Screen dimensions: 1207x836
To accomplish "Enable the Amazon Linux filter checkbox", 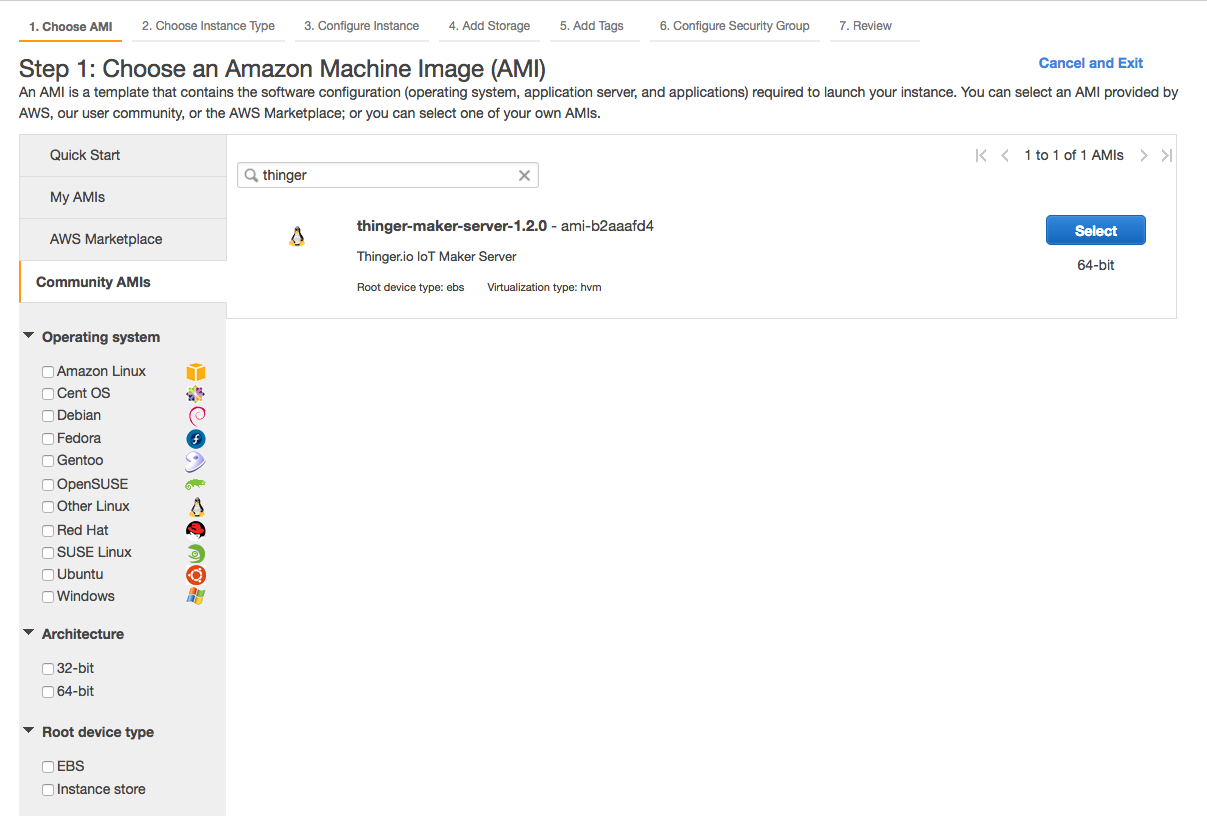I will pyautogui.click(x=48, y=372).
